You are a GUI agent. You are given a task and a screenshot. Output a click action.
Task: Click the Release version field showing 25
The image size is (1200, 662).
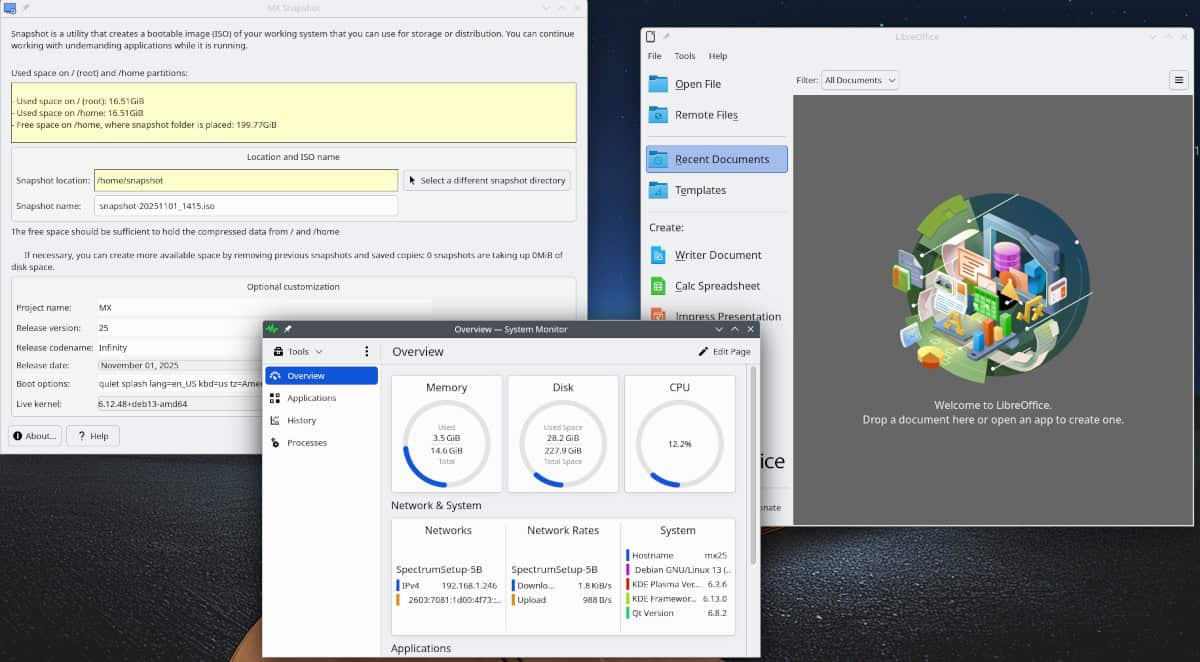pyautogui.click(x=264, y=328)
